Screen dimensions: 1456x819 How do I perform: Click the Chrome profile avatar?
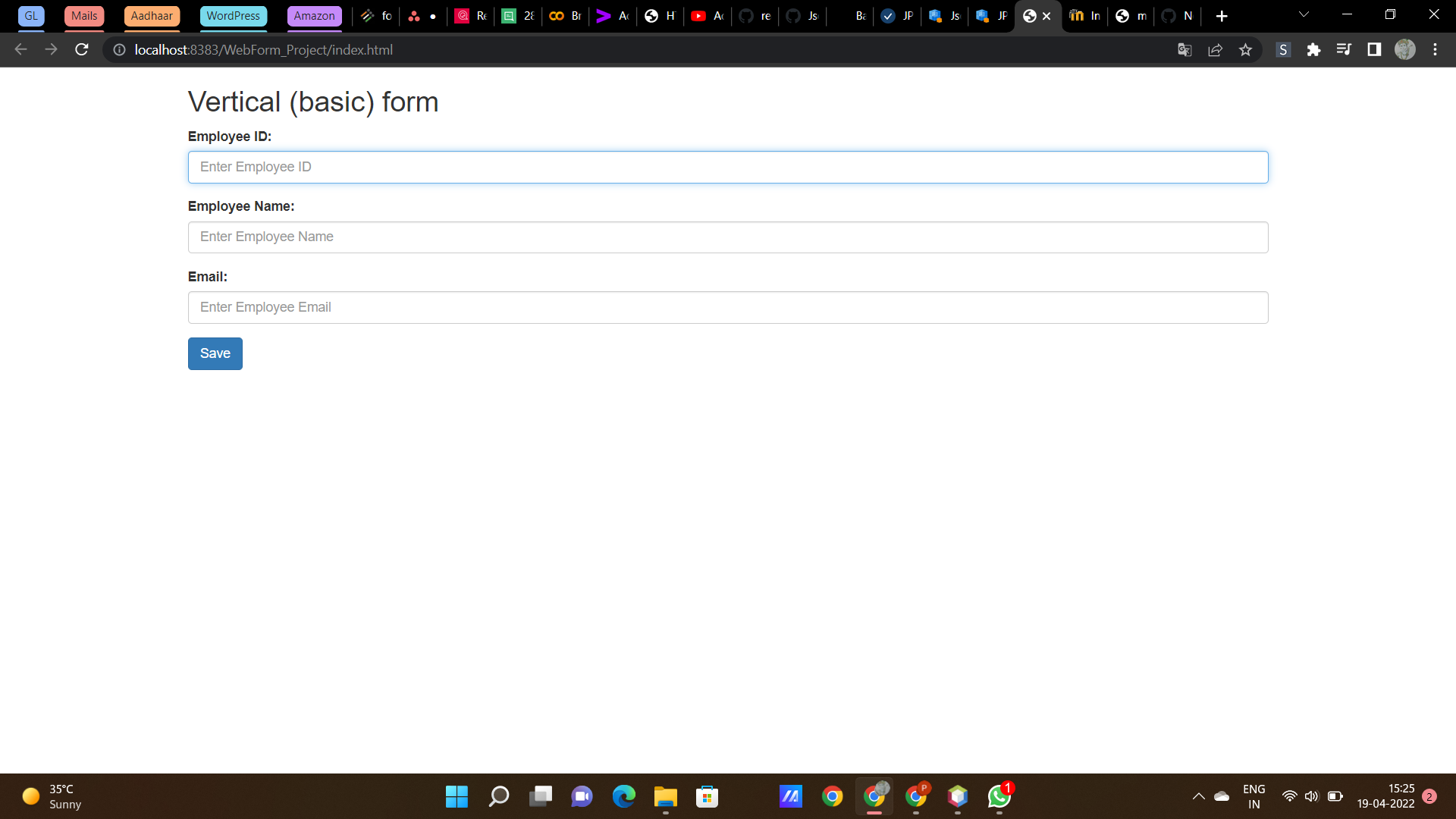[1405, 49]
